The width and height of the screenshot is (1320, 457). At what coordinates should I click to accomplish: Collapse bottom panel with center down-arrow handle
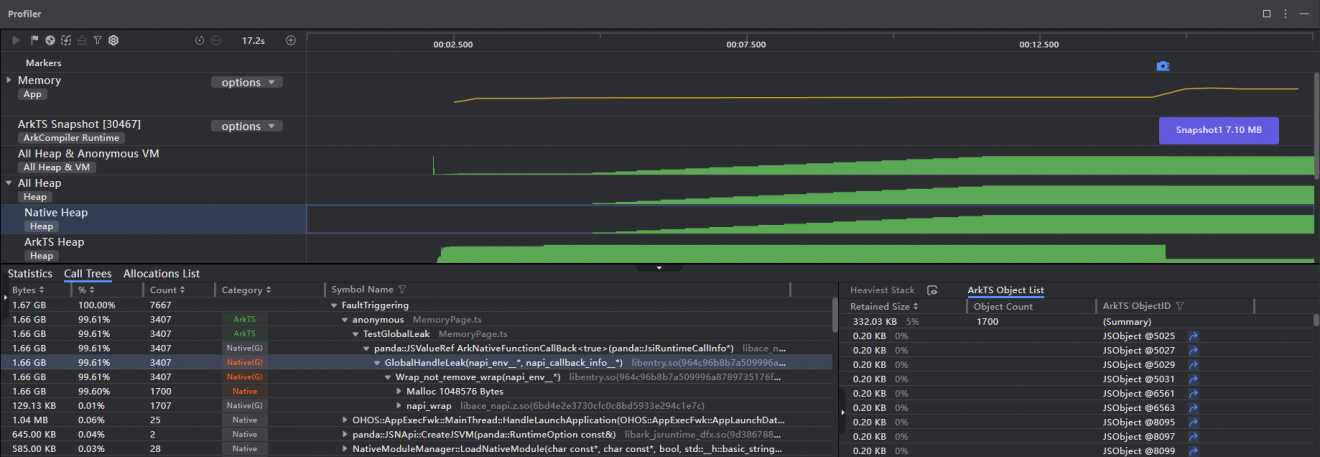pos(659,268)
